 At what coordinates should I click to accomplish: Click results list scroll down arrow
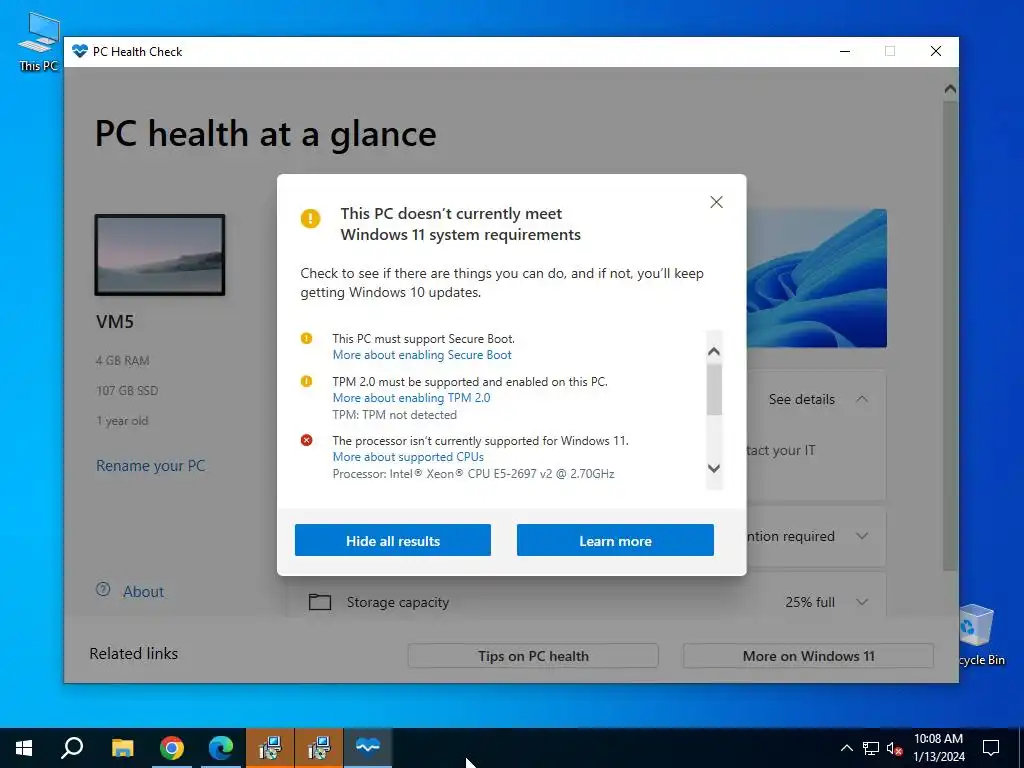pyautogui.click(x=714, y=468)
